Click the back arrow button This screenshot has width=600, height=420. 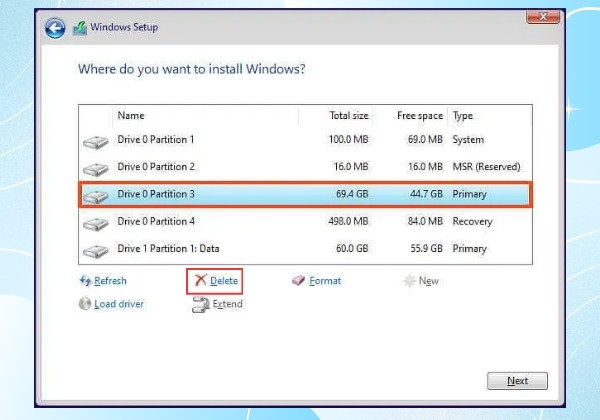pyautogui.click(x=55, y=28)
